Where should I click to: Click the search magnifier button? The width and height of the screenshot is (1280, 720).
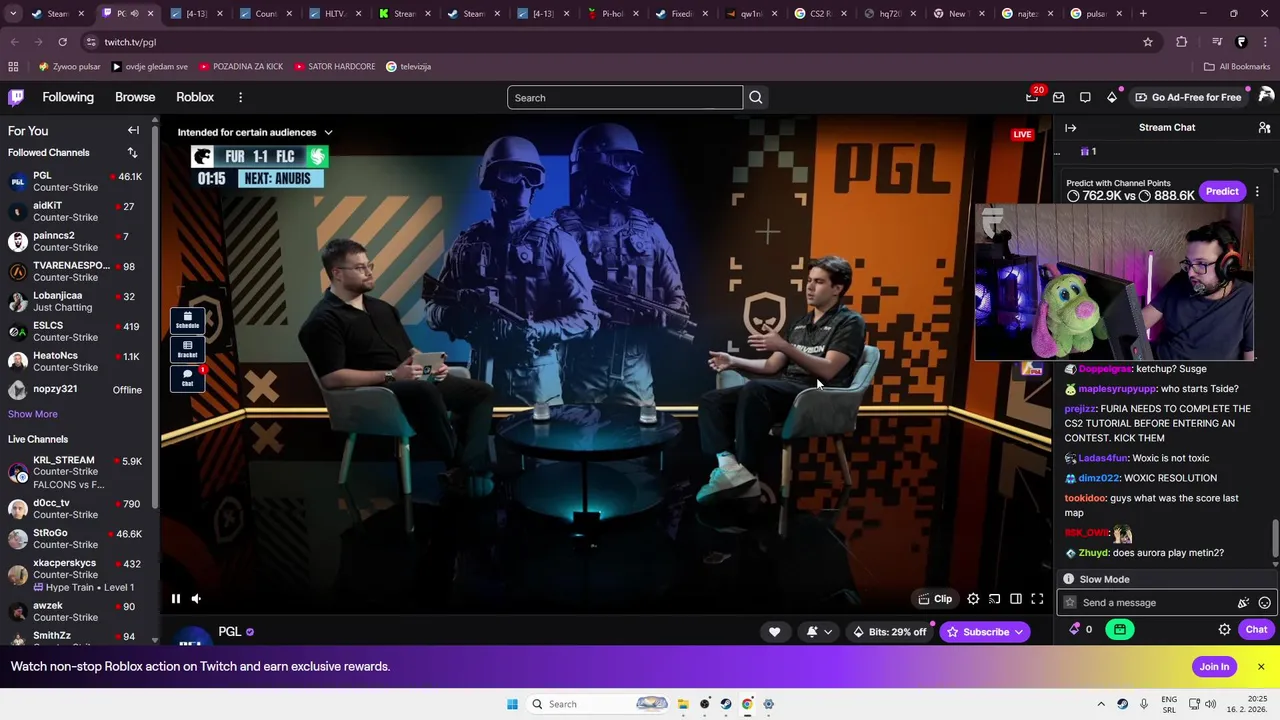click(x=756, y=97)
